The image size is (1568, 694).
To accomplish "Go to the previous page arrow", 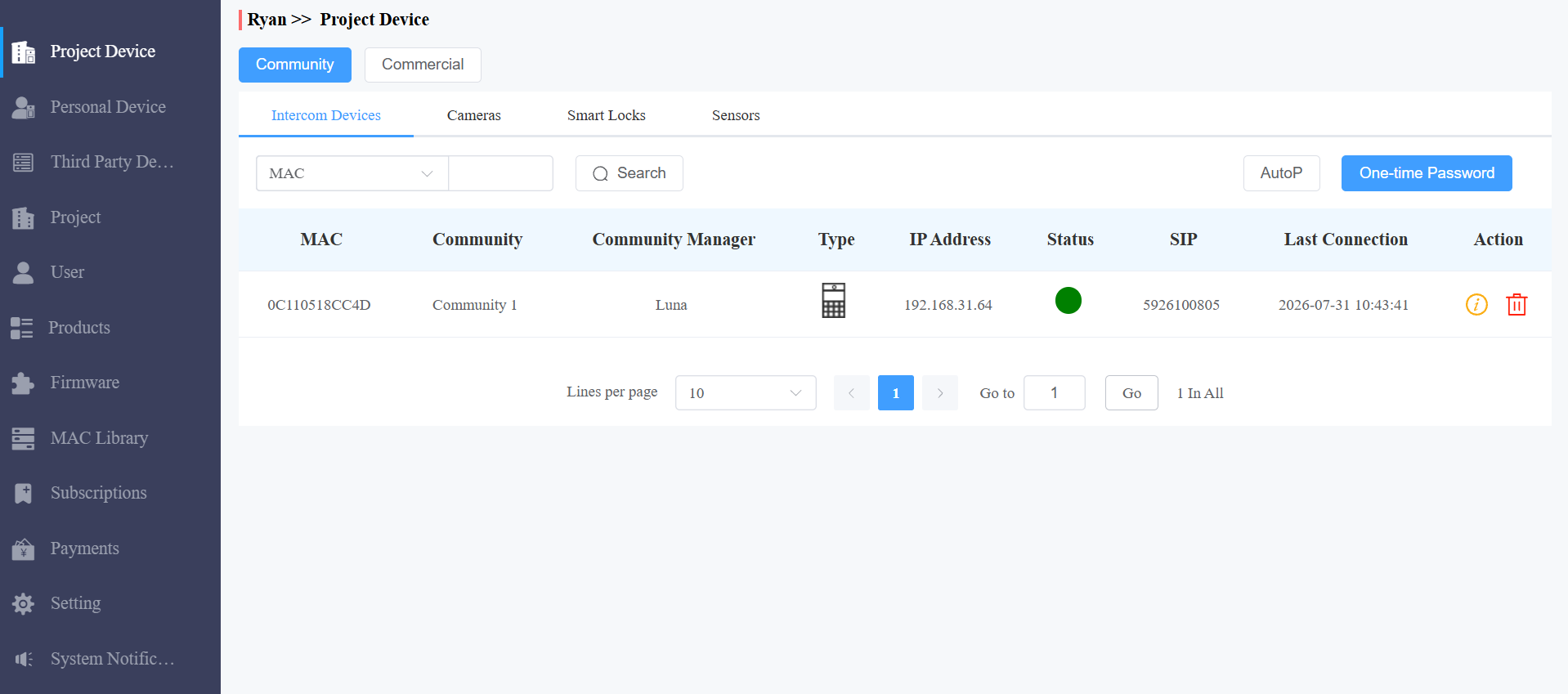I will click(852, 393).
